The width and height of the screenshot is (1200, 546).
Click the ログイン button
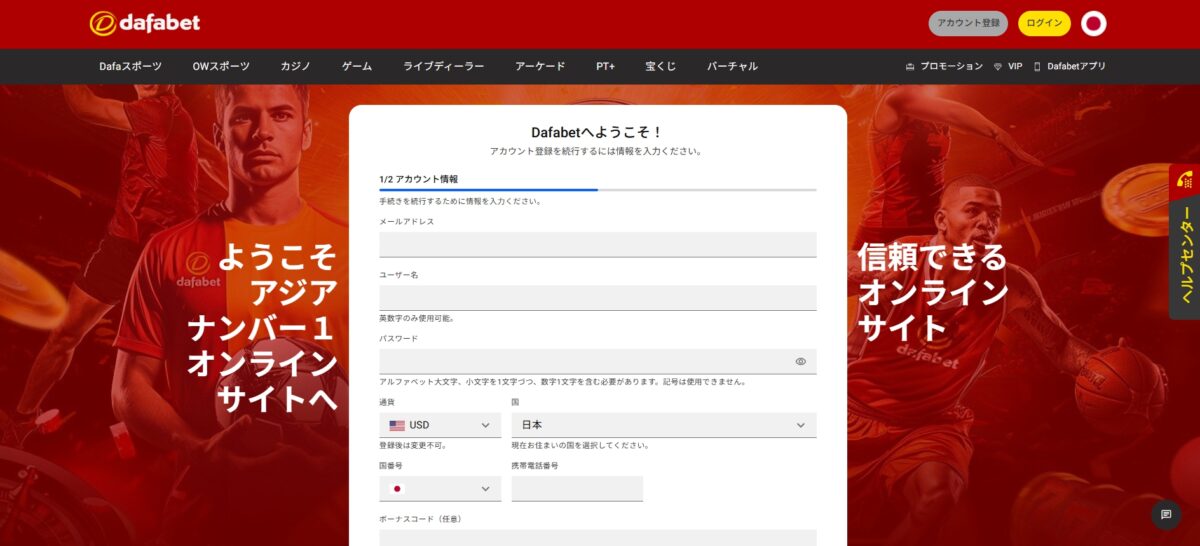(x=1044, y=23)
